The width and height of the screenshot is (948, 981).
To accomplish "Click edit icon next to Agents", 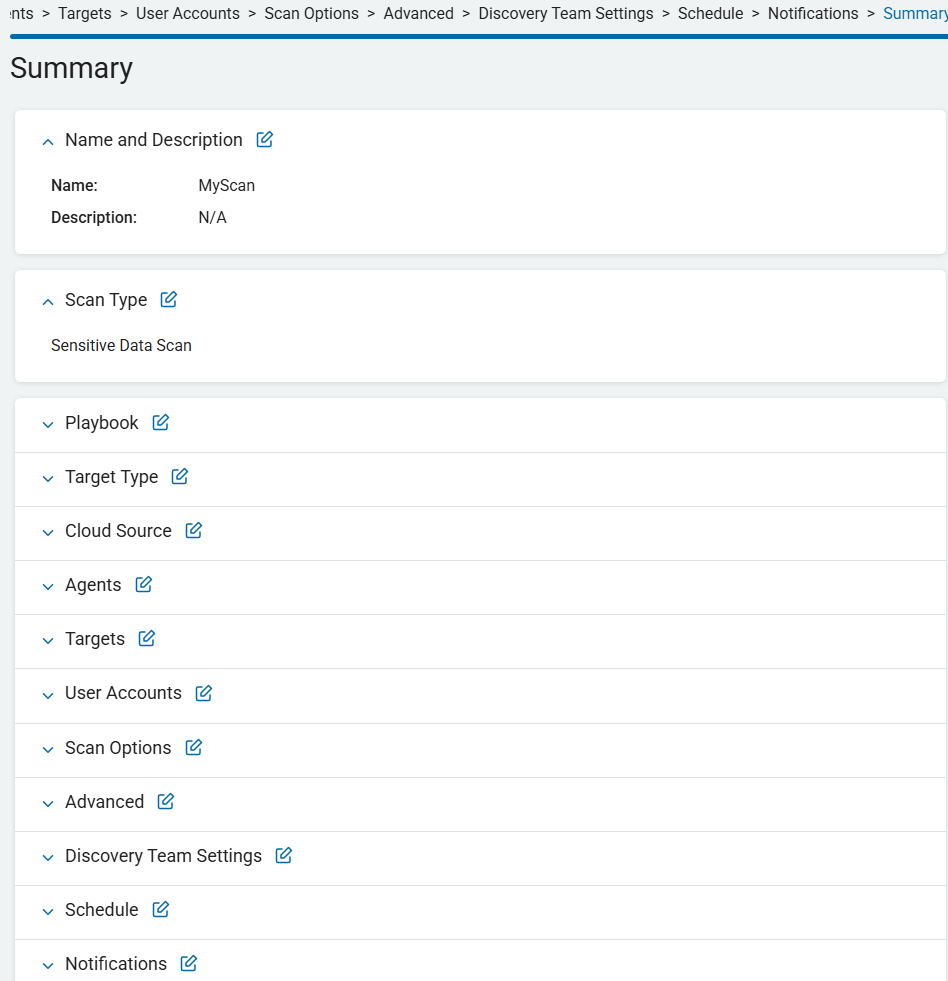I will click(x=144, y=584).
